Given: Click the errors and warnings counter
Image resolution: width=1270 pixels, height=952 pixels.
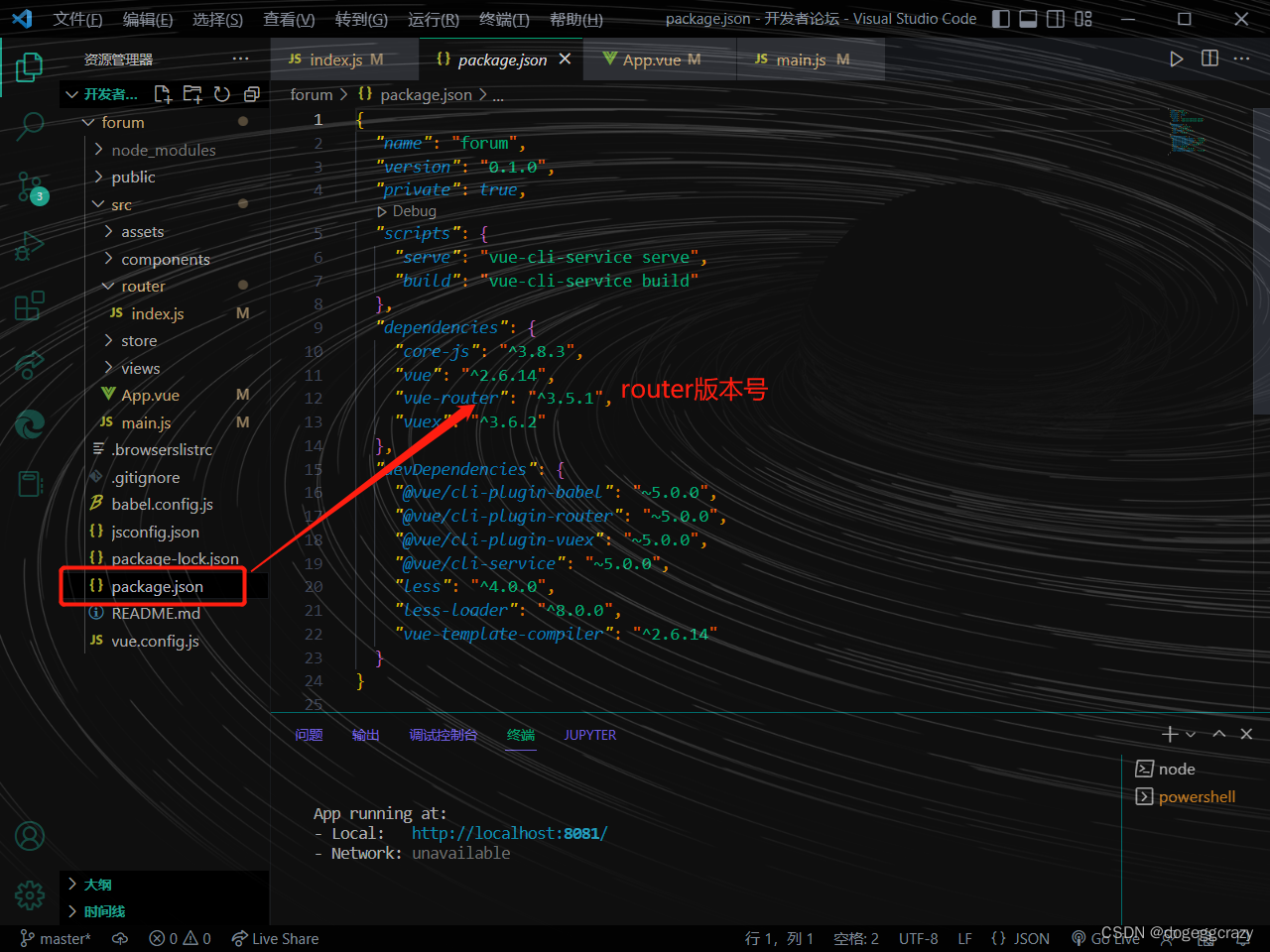Looking at the screenshot, I should [179, 938].
